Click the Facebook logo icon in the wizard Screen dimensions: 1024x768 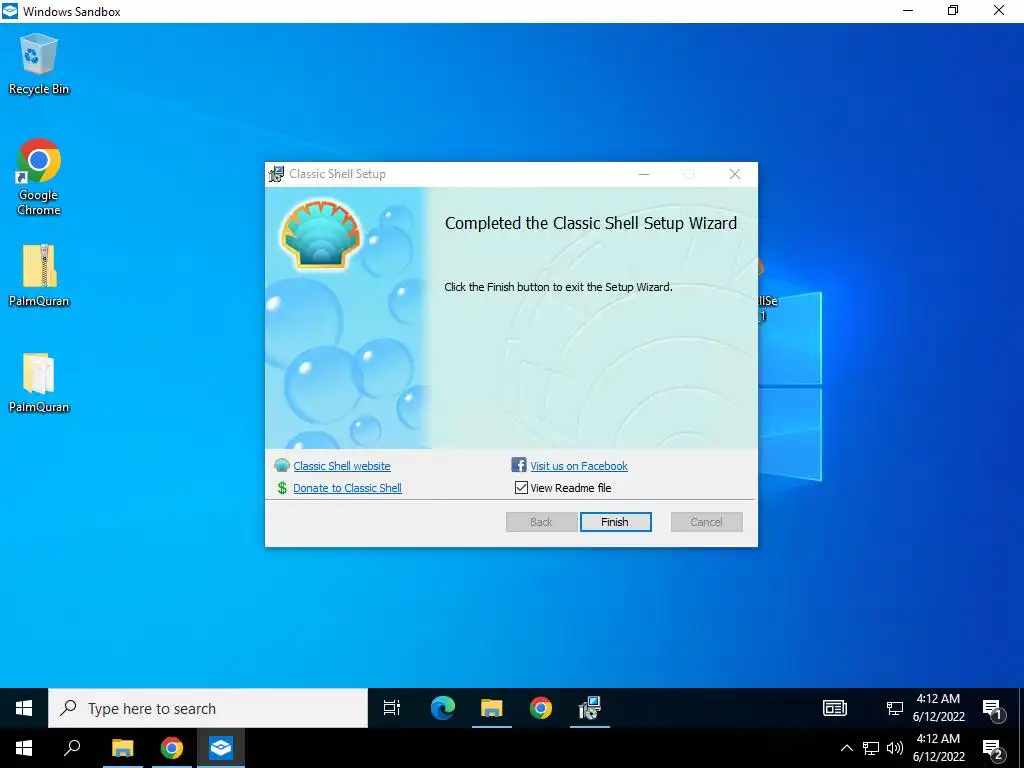tap(519, 465)
